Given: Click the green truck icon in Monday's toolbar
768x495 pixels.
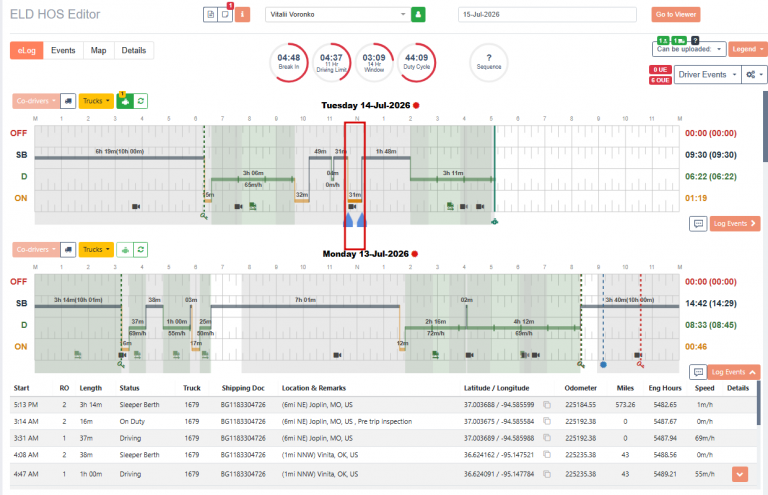Looking at the screenshot, I should pyautogui.click(x=125, y=250).
